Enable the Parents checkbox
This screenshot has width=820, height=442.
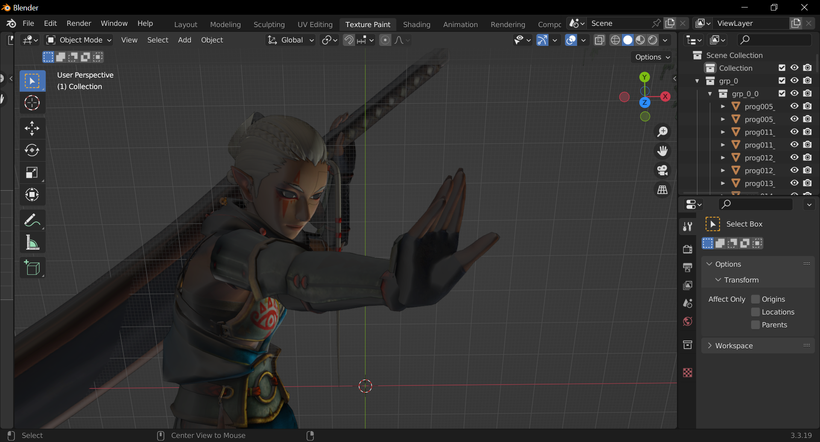click(x=755, y=325)
